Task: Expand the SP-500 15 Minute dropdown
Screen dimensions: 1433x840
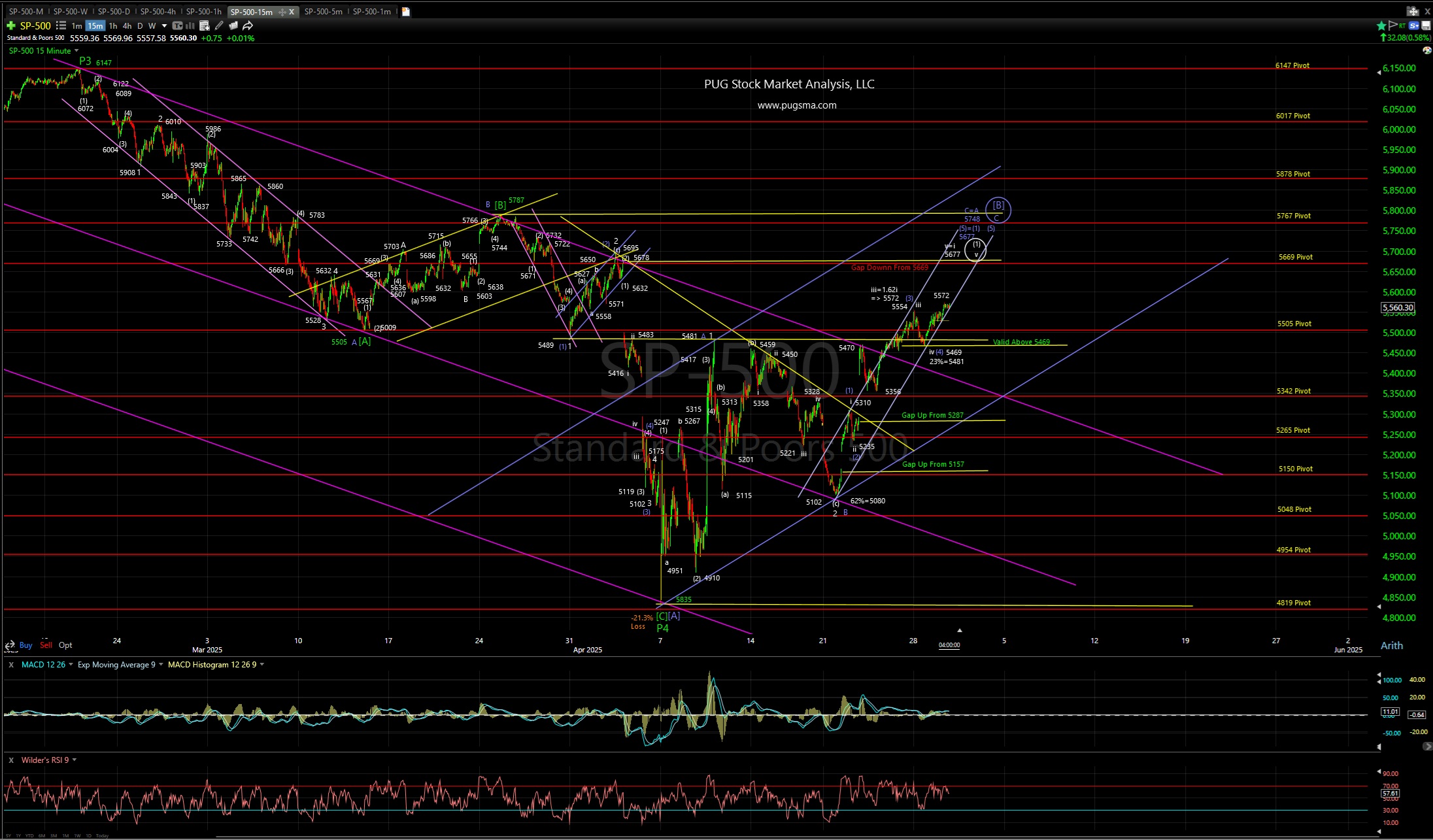Action: 76,51
